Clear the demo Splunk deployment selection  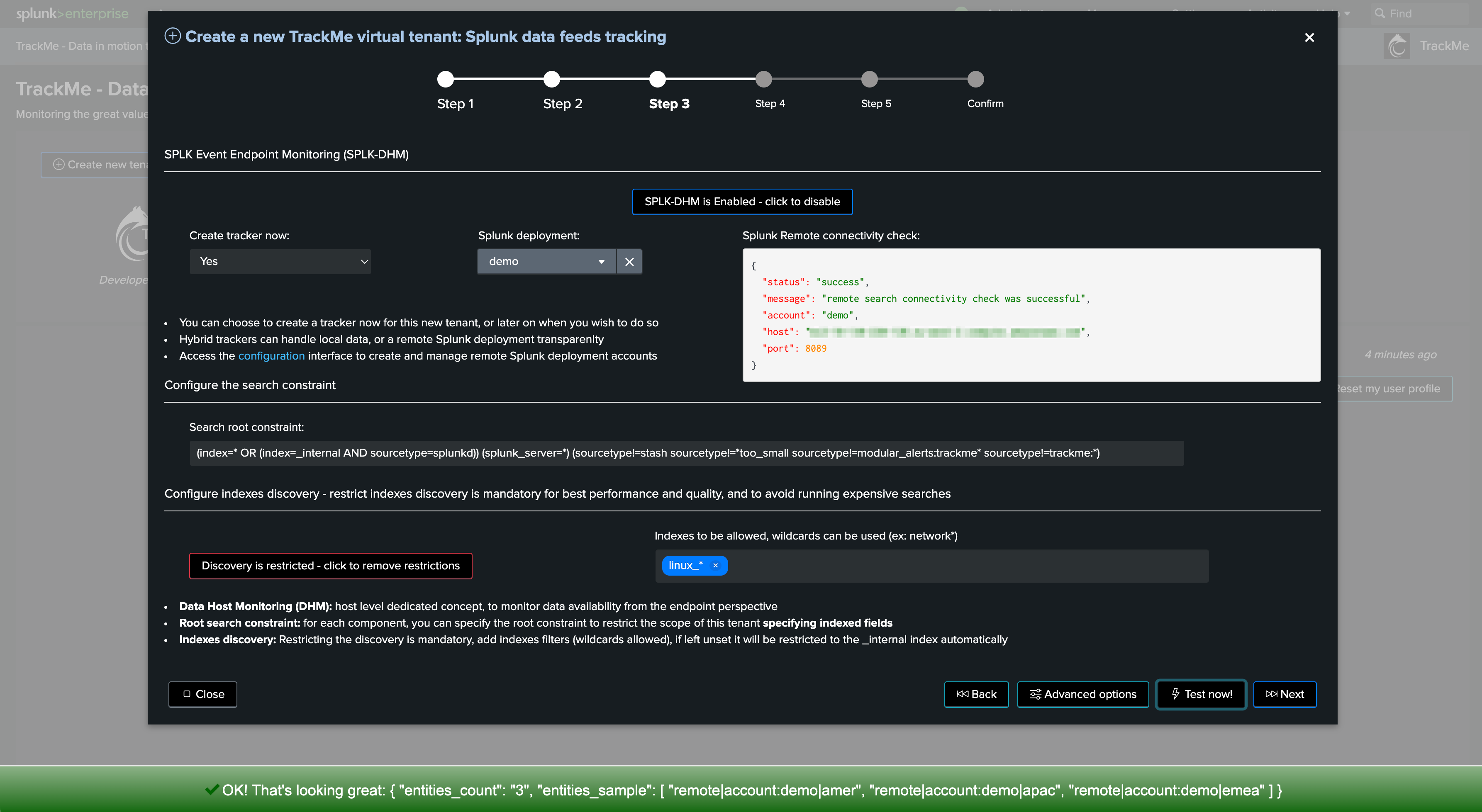click(x=629, y=262)
